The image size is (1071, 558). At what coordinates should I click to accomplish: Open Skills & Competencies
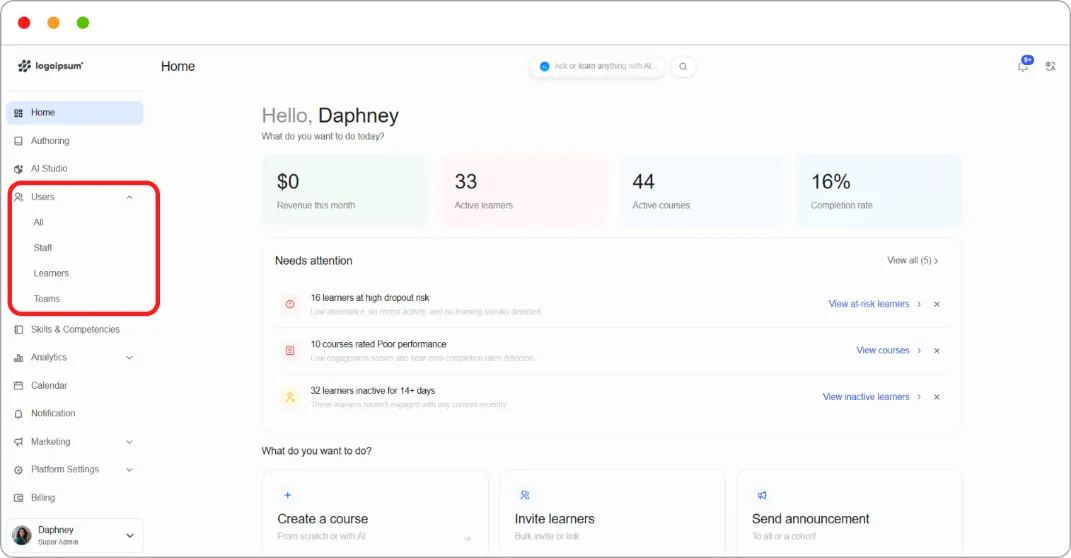click(x=75, y=329)
